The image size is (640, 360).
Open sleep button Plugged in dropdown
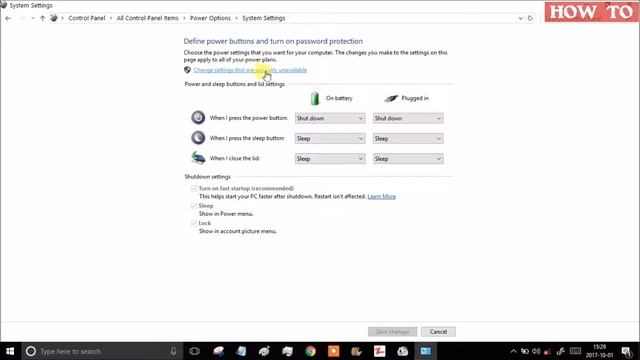point(408,138)
